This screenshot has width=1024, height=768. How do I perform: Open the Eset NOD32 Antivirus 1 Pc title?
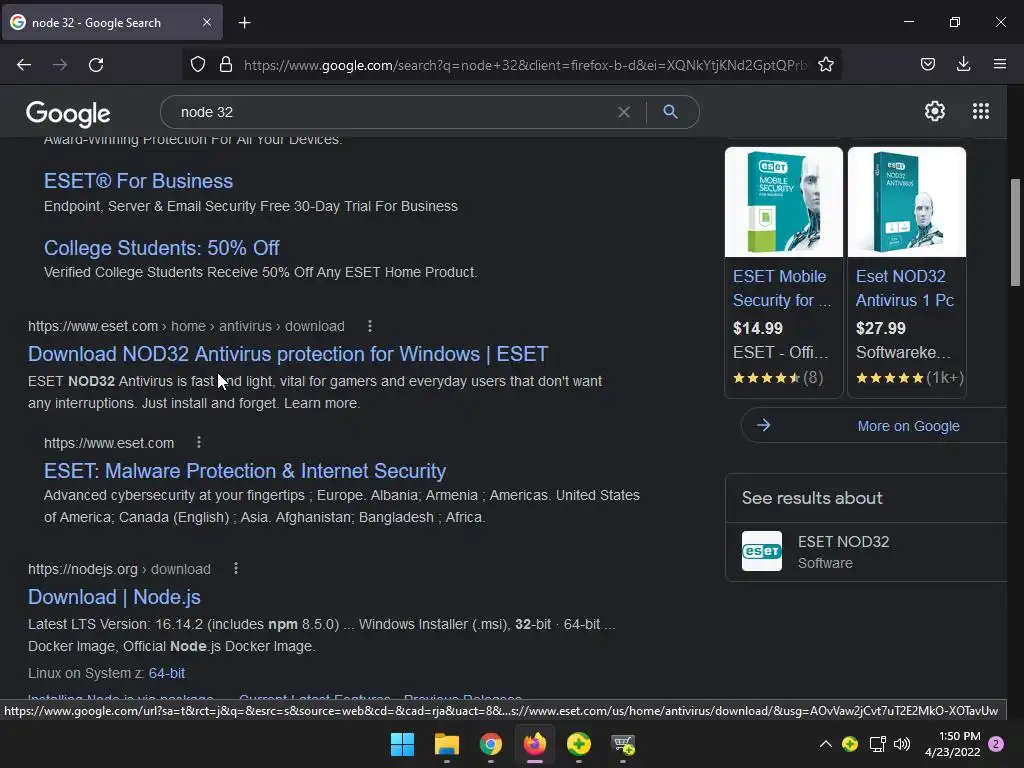tap(904, 288)
